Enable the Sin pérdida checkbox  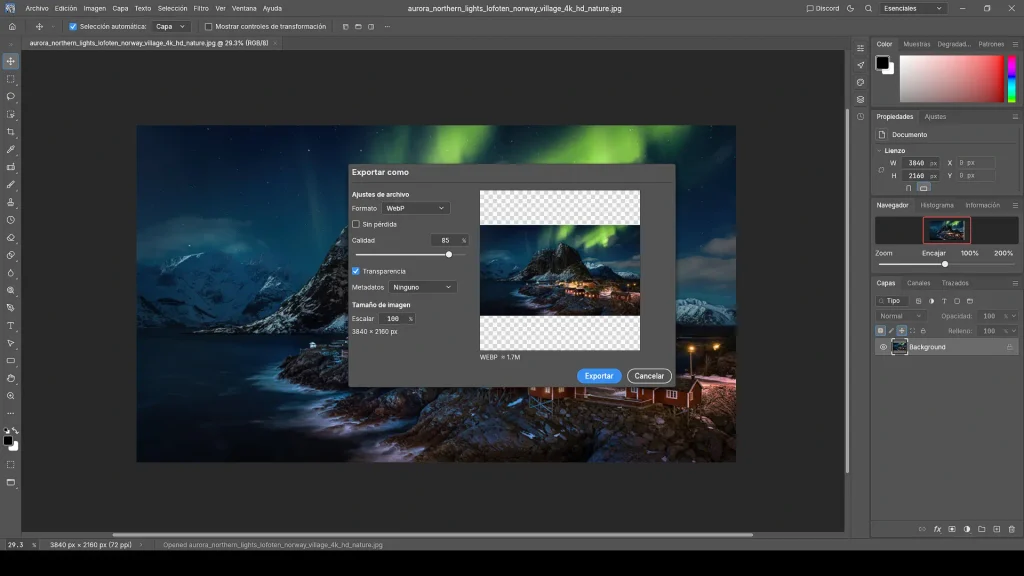(x=356, y=224)
